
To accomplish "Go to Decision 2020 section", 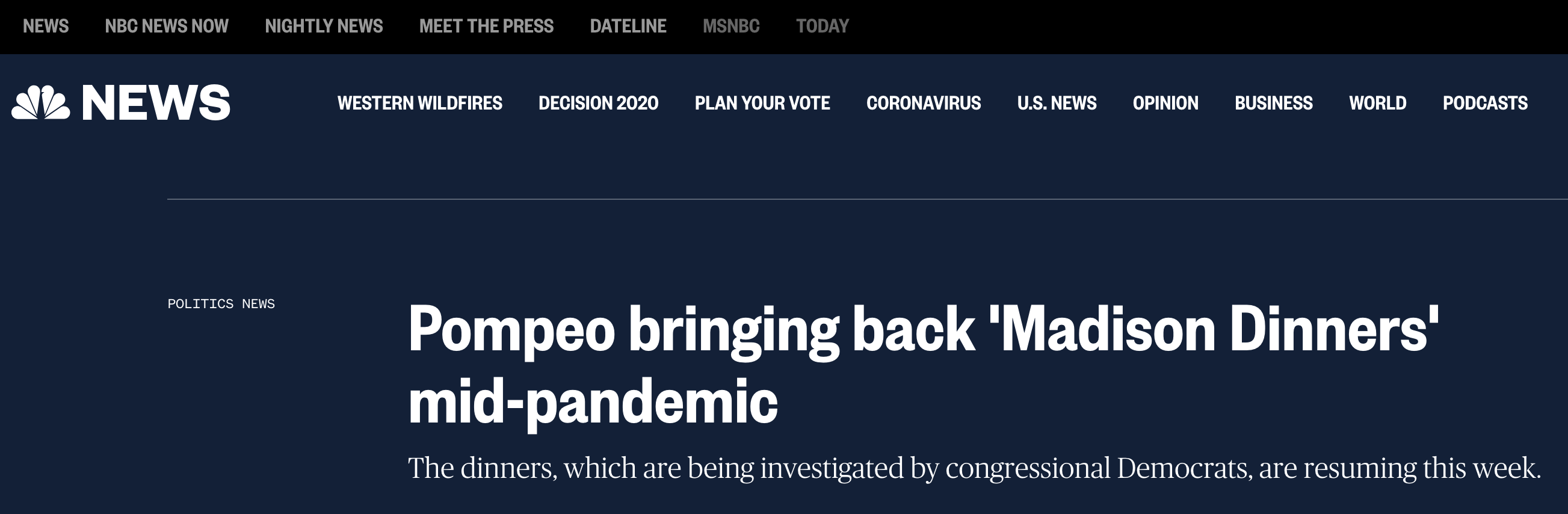I will point(598,103).
